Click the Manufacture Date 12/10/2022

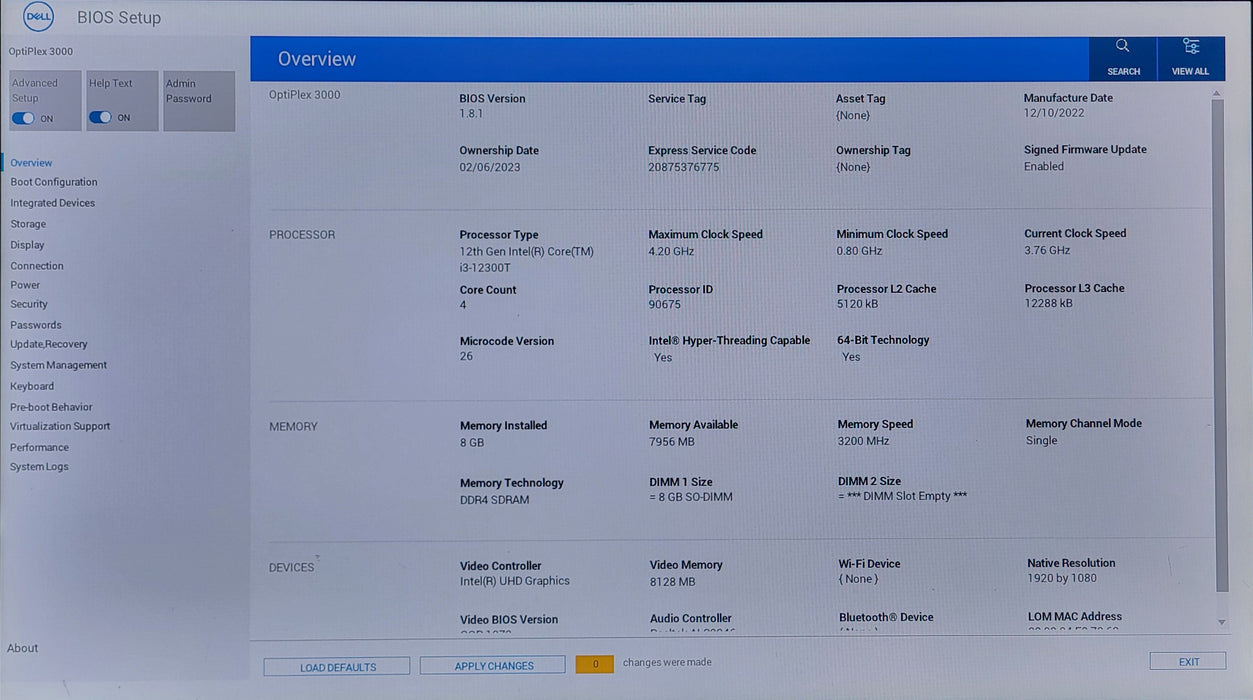[1054, 113]
